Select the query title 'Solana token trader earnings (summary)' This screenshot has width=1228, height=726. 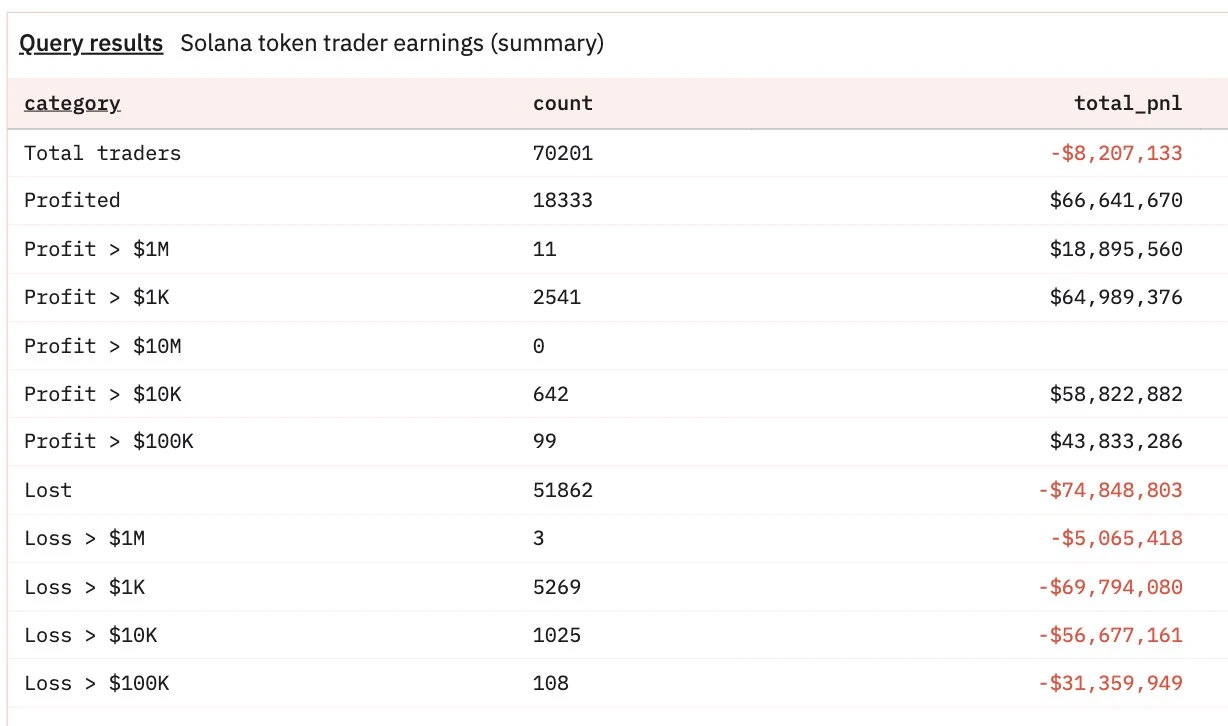coord(392,44)
